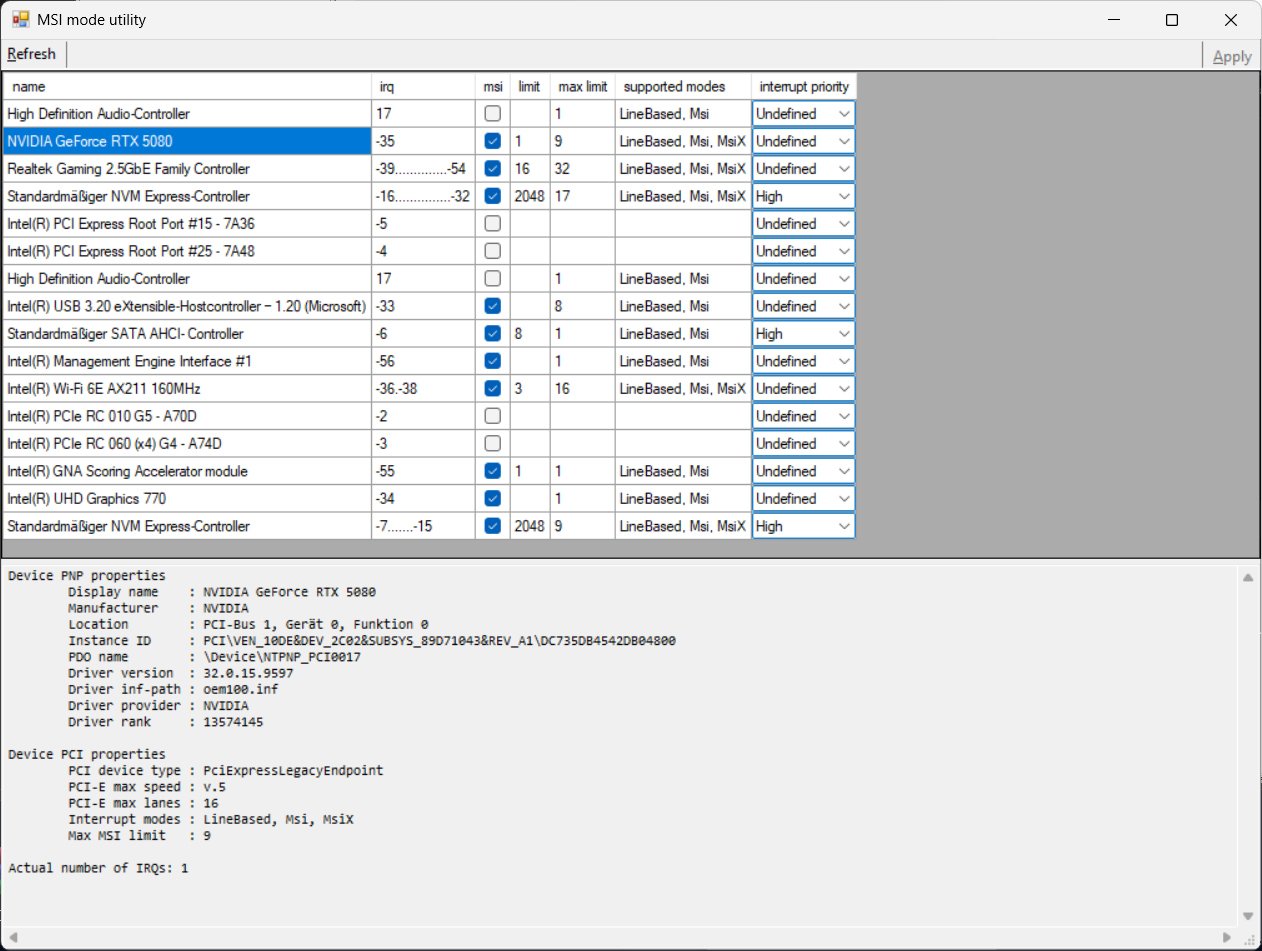The image size is (1262, 951).
Task: Click horizontal scrollbar right arrow at bottom
Action: click(1229, 937)
